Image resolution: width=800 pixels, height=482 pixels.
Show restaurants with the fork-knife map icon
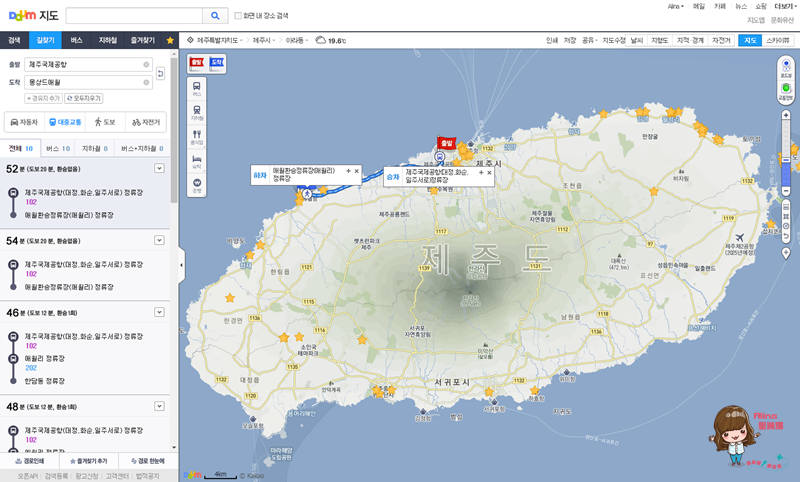(x=197, y=137)
